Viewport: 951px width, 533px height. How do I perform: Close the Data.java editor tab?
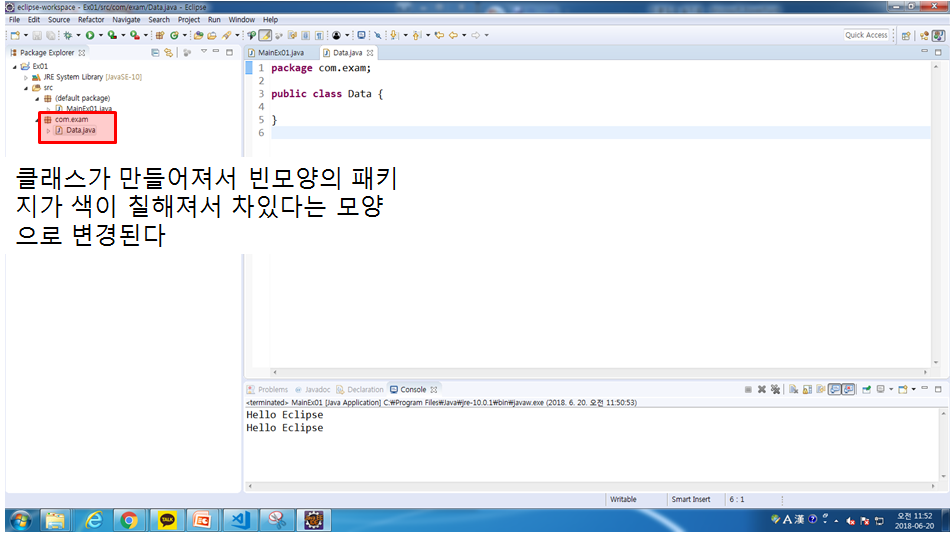370,53
